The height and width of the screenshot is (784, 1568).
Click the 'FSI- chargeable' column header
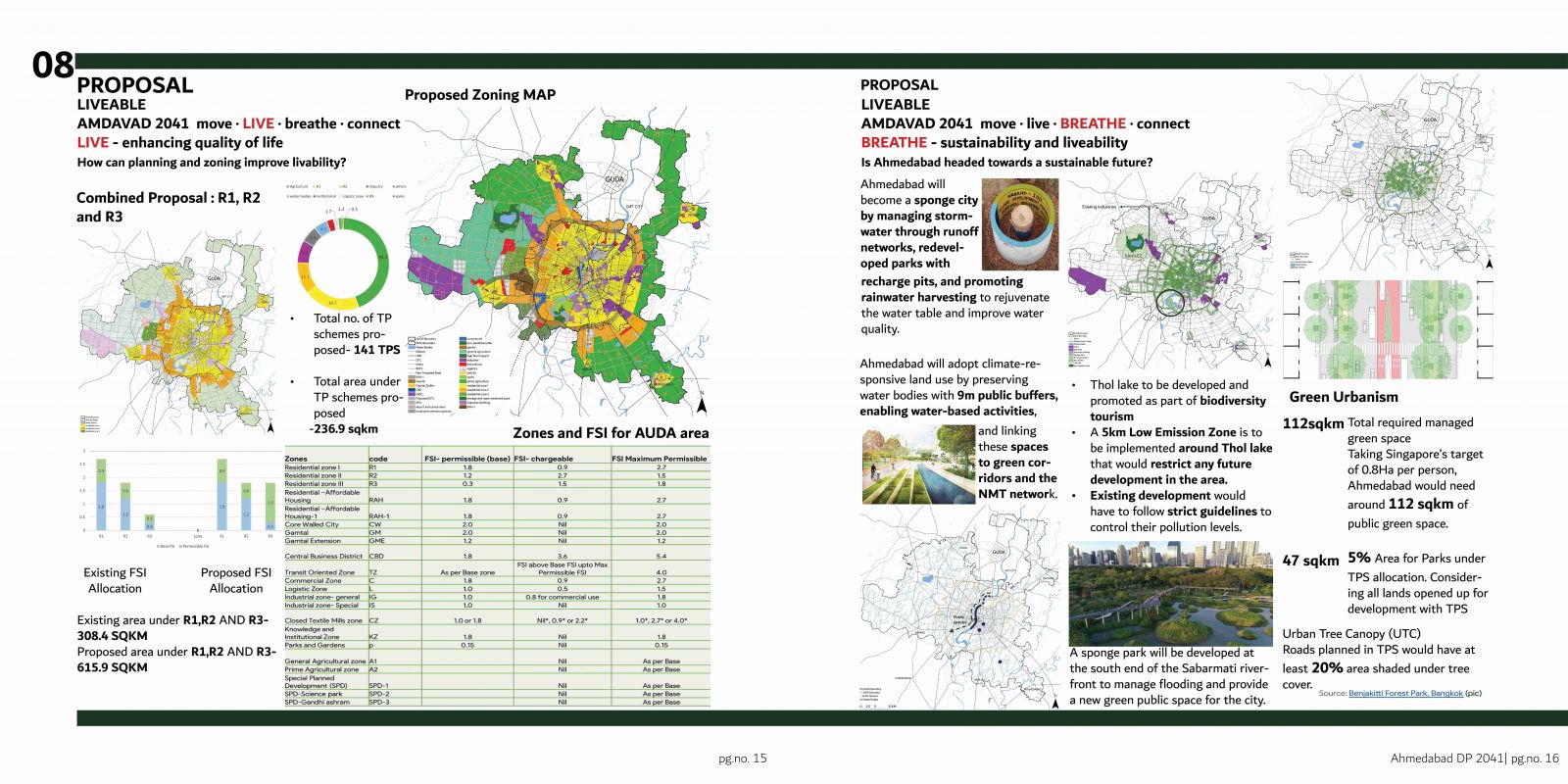[544, 459]
